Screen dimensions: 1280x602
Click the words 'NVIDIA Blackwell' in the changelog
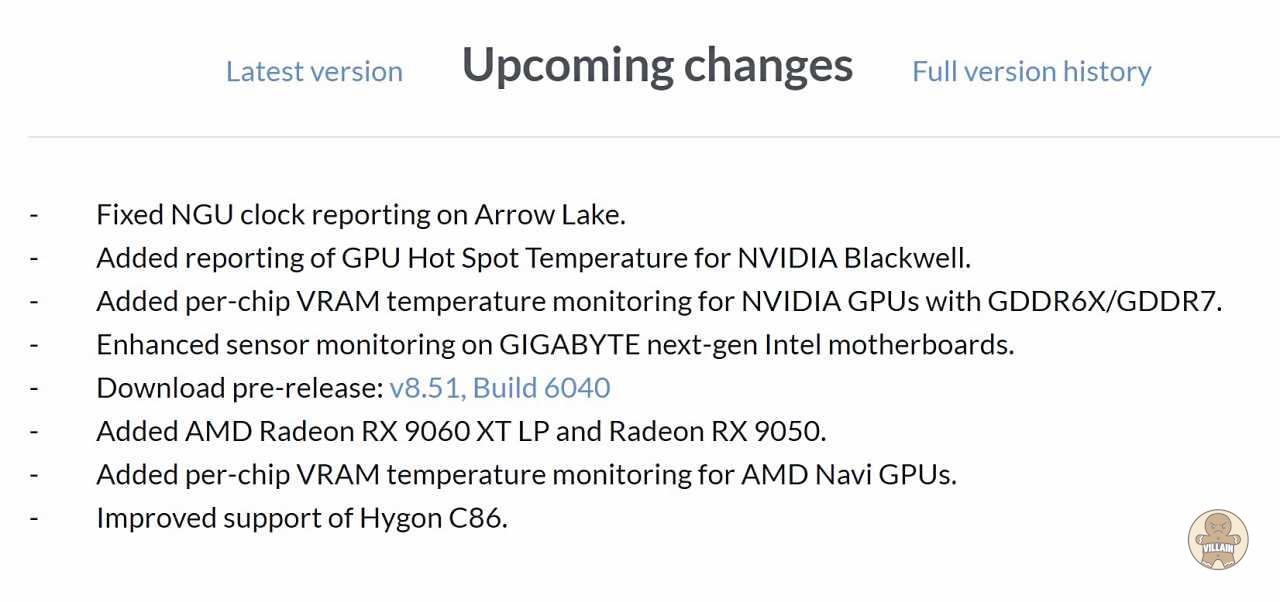click(x=853, y=258)
